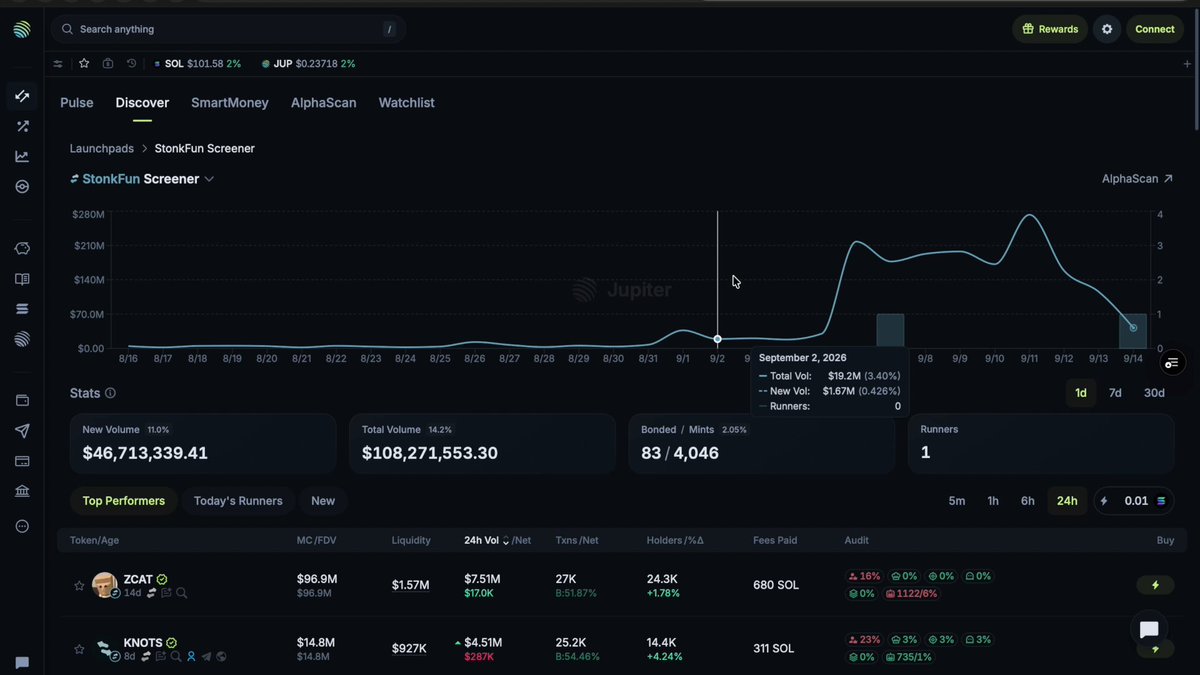The image size is (1200, 675).
Task: Open the swap arrows sidebar icon
Action: tap(22, 96)
